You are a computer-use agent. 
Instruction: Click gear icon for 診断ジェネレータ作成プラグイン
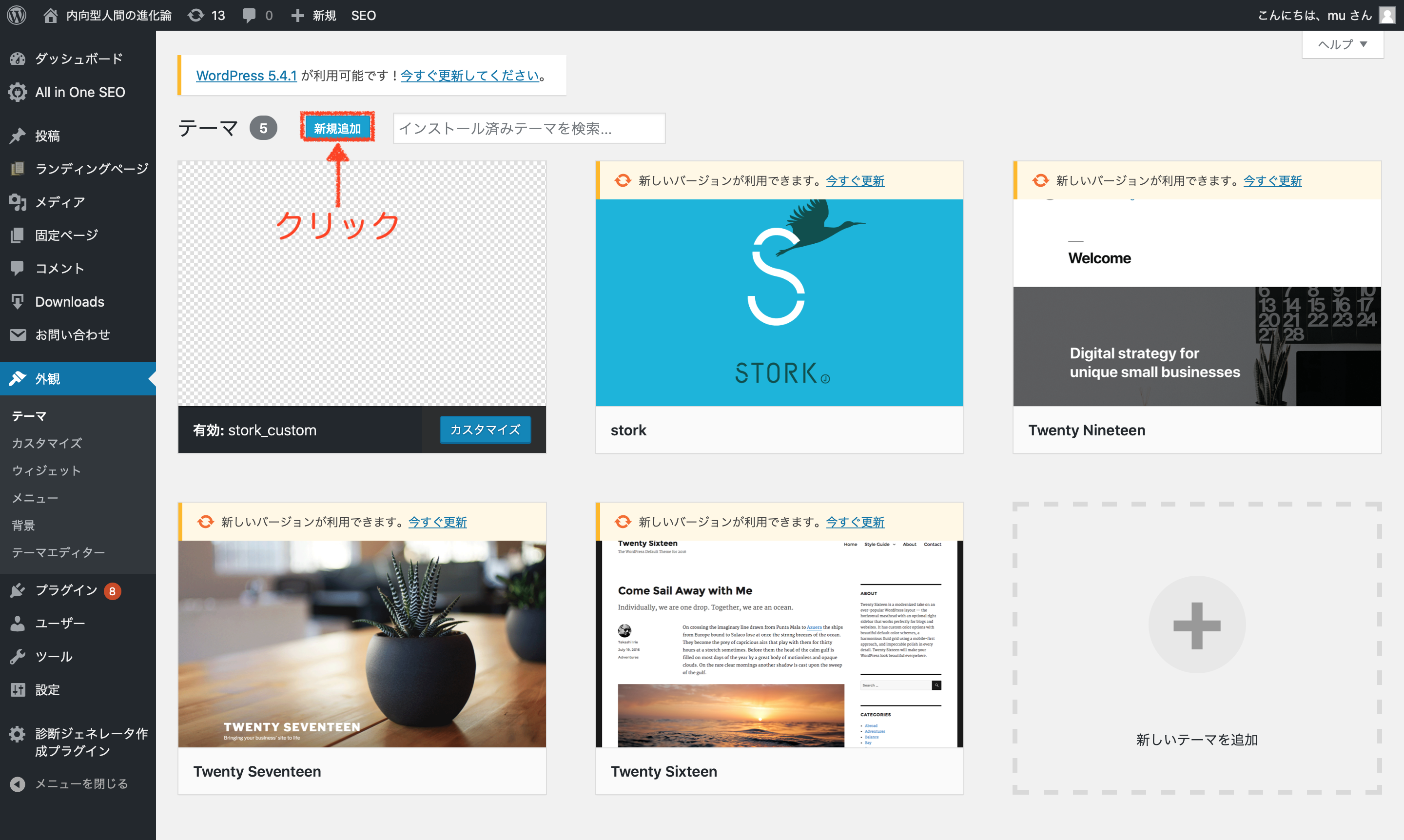tap(18, 734)
